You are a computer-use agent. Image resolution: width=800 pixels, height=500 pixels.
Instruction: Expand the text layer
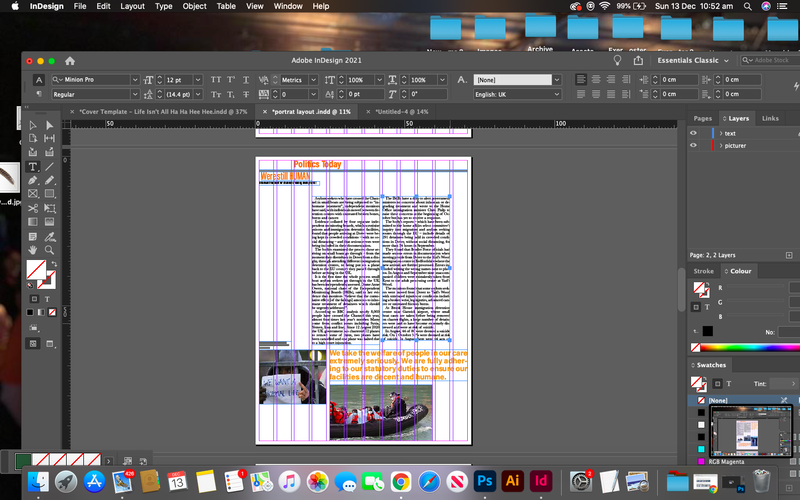(721, 133)
